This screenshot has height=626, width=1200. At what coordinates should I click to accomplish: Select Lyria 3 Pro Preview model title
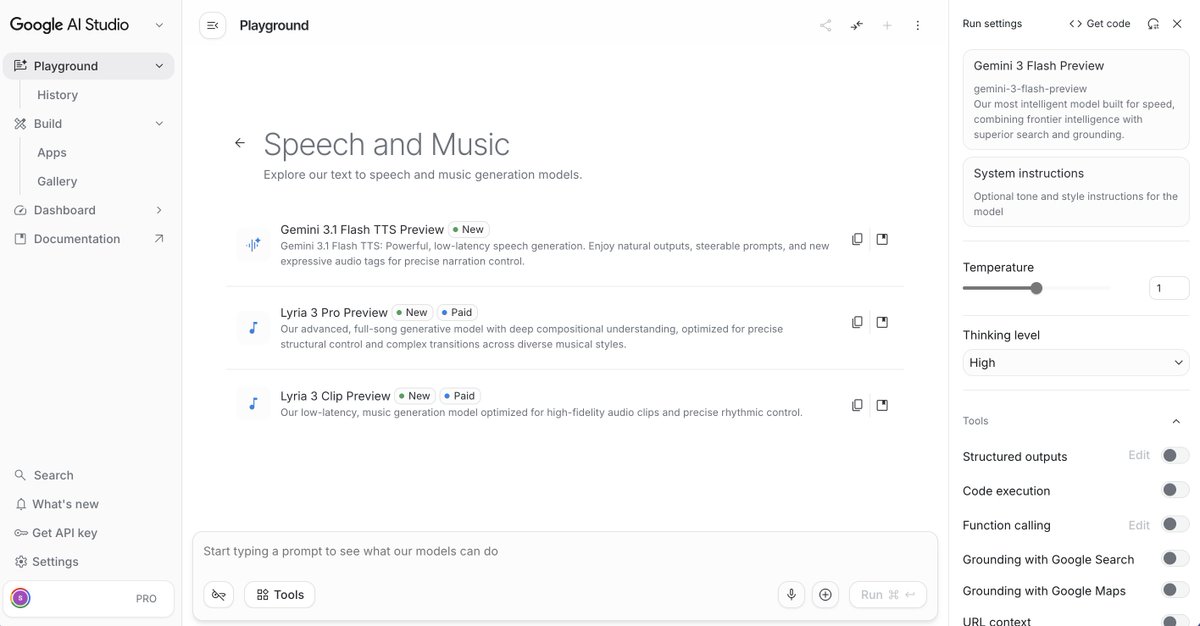tap(334, 312)
